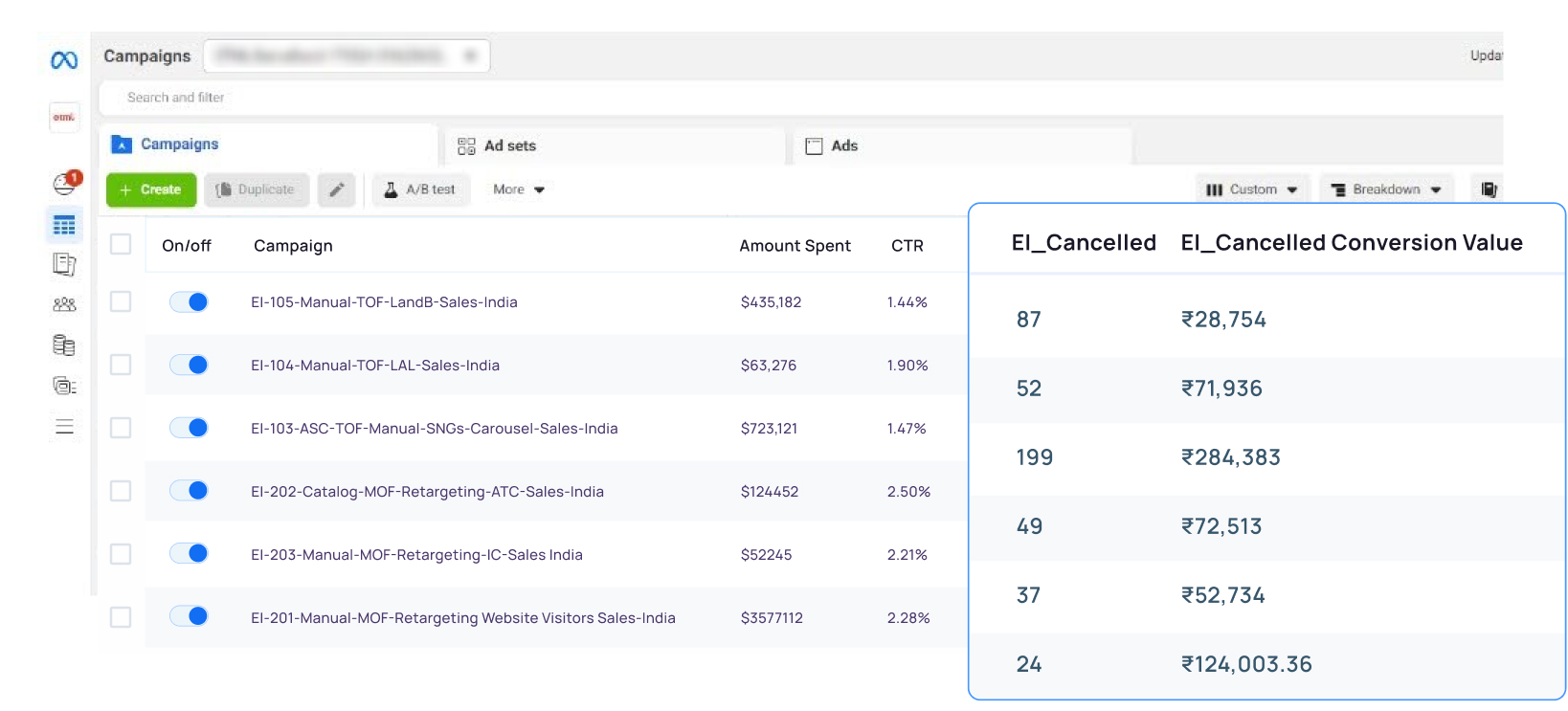The height and width of the screenshot is (711, 1568).
Task: Start an A/B test
Action: point(420,189)
